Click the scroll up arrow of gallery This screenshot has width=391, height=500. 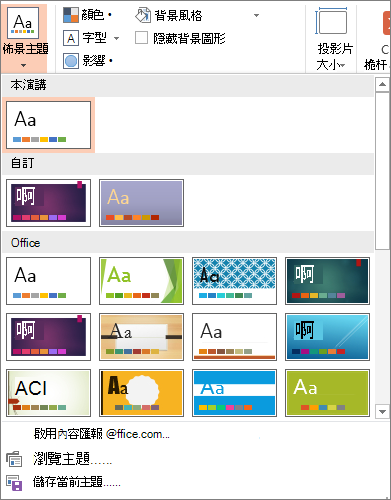(382, 84)
